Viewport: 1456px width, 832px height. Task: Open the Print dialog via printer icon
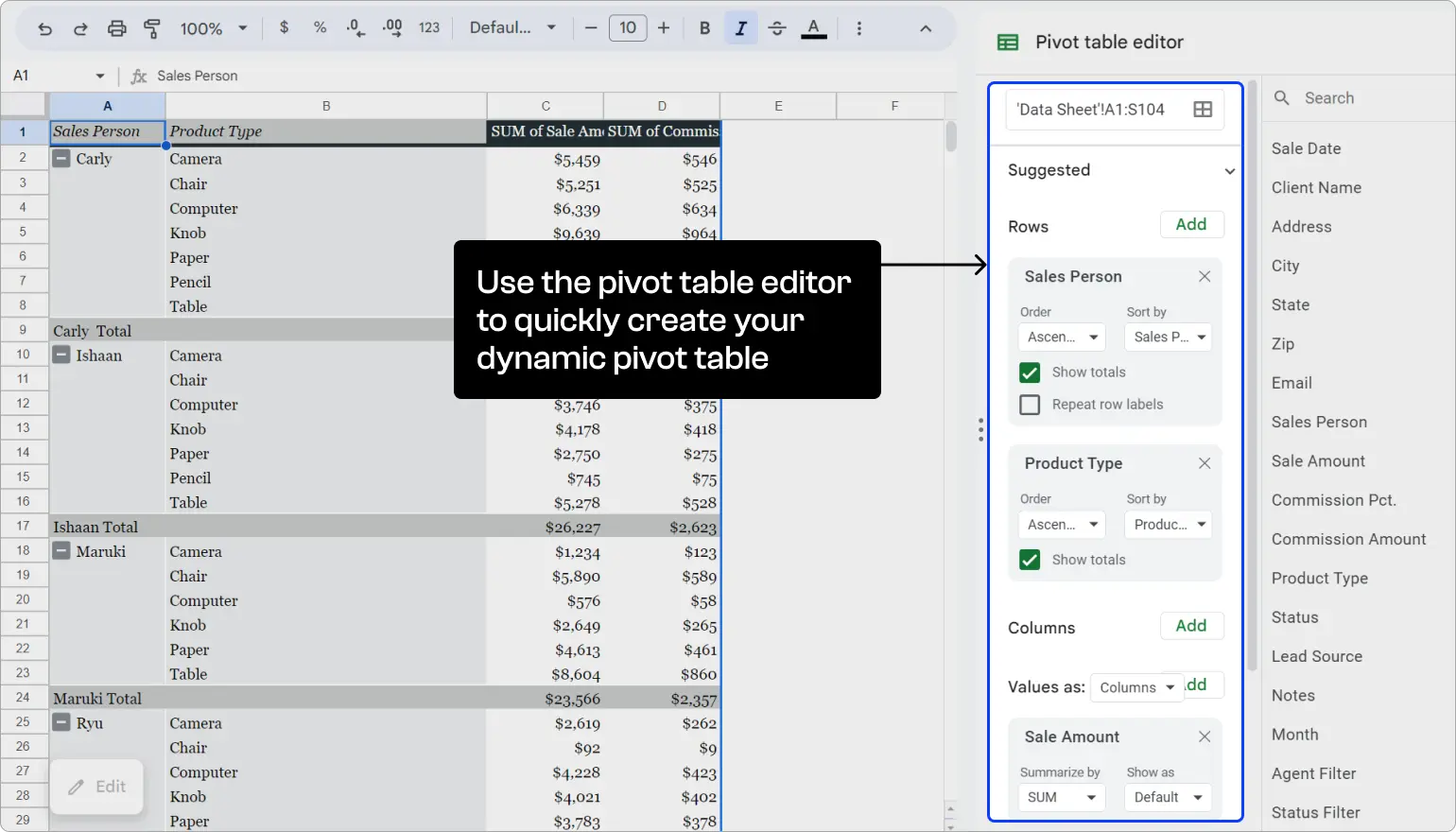116,27
